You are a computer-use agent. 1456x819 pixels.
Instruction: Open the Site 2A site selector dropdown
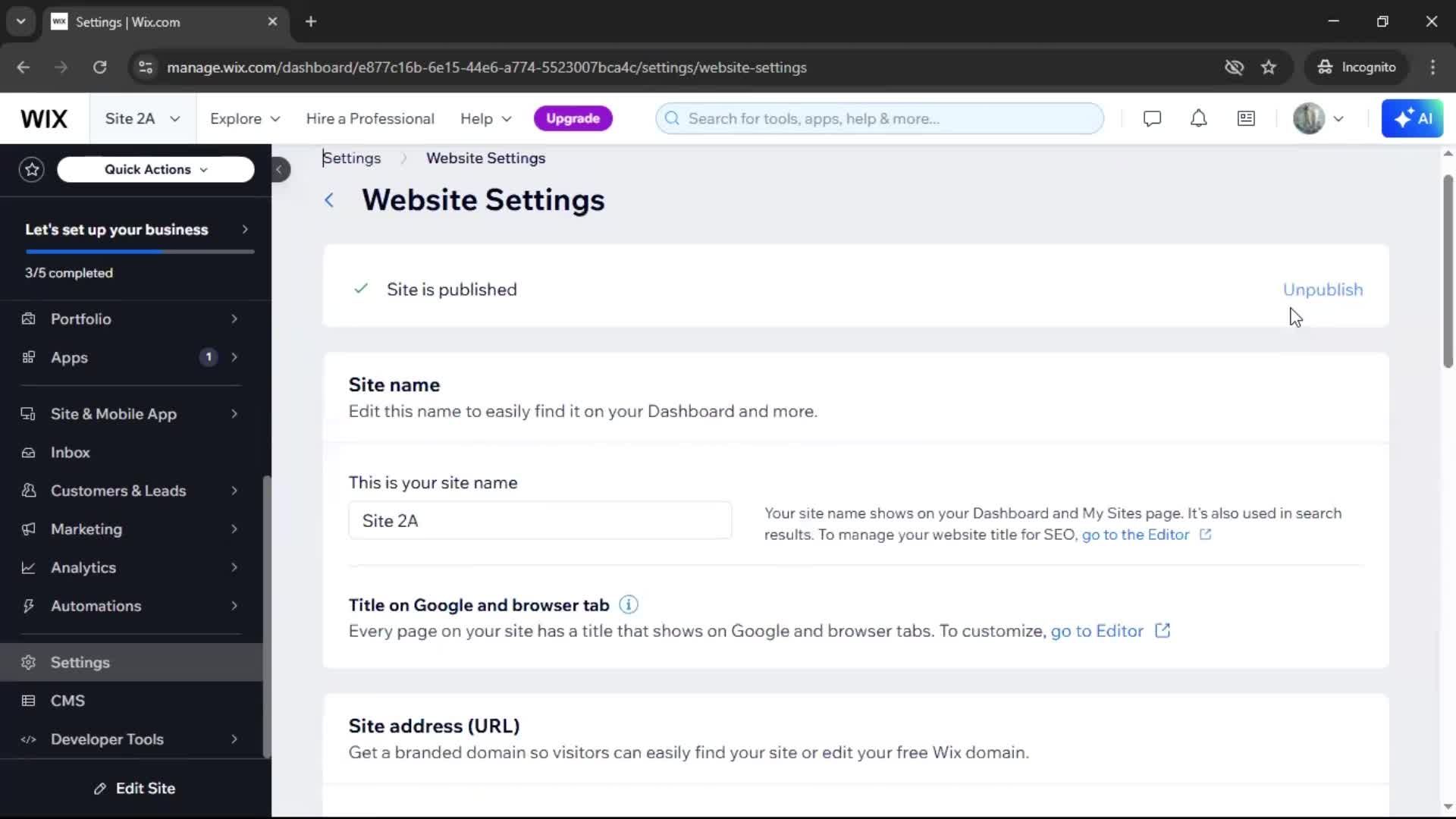(143, 118)
